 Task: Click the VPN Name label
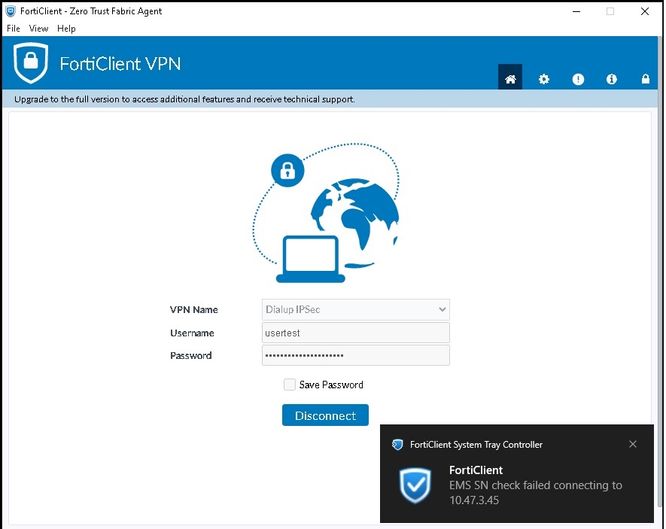pos(194,310)
